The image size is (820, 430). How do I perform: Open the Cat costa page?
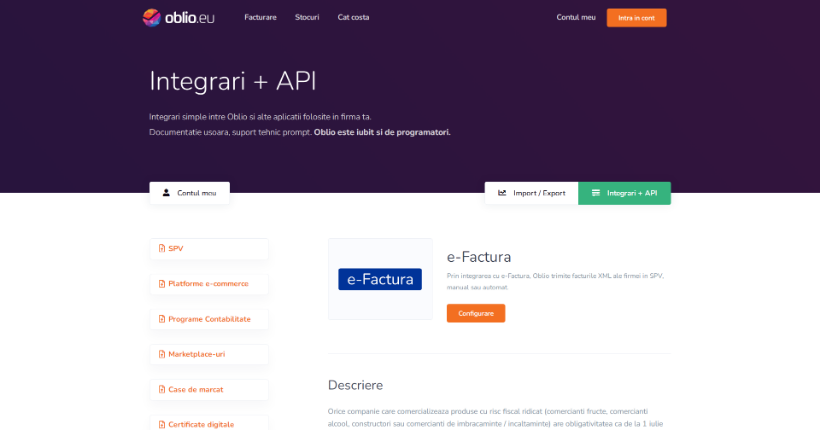click(354, 17)
